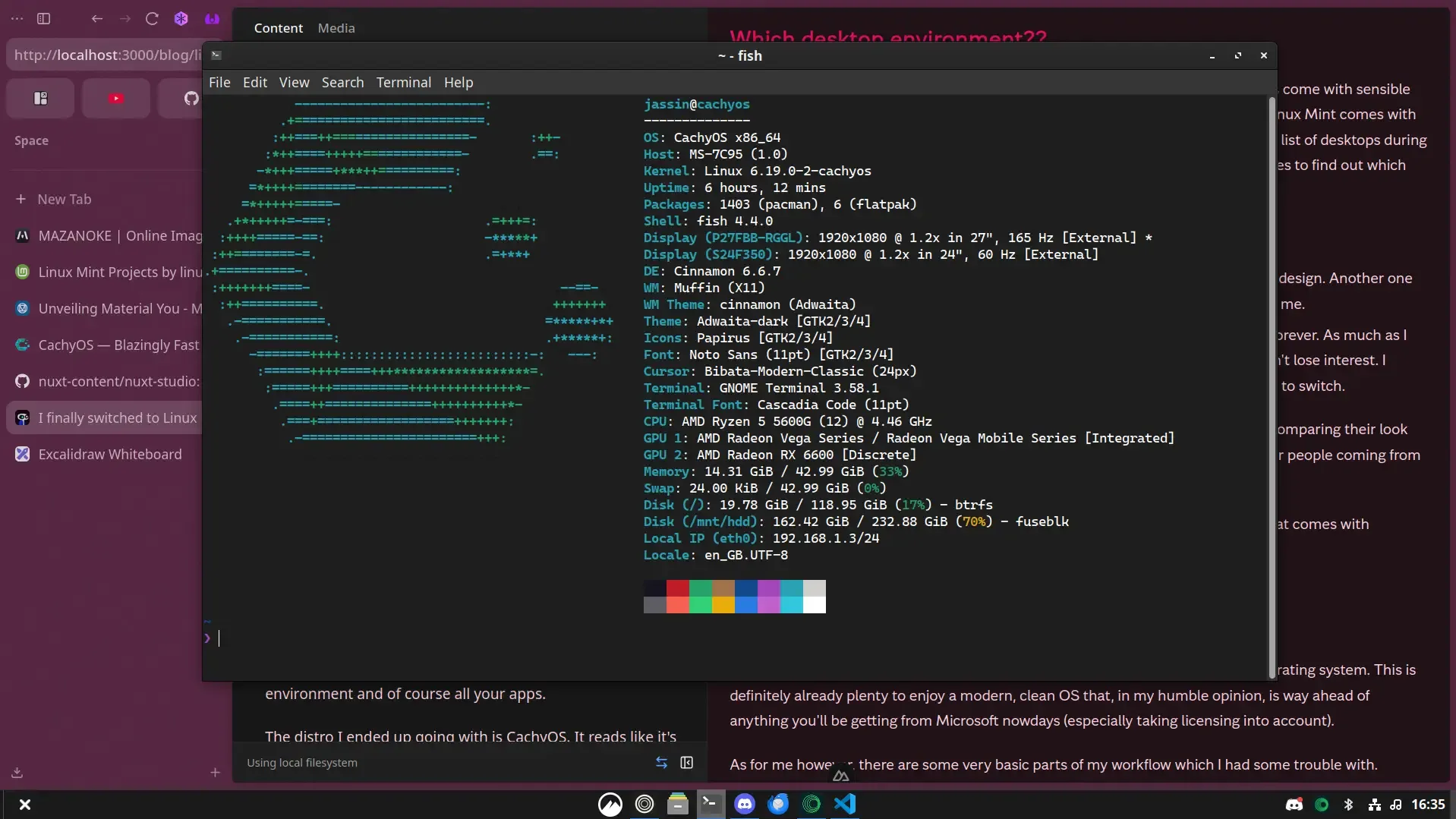The image size is (1456, 819).
Task: Expand the terminal View menu
Action: pos(294,82)
